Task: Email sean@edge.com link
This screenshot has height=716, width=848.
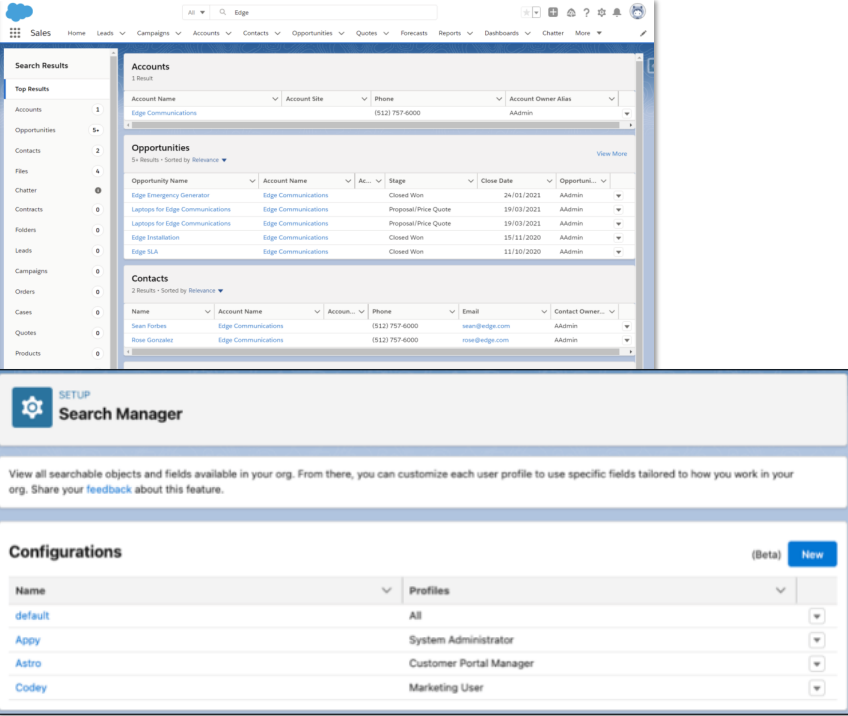Action: [x=486, y=326]
